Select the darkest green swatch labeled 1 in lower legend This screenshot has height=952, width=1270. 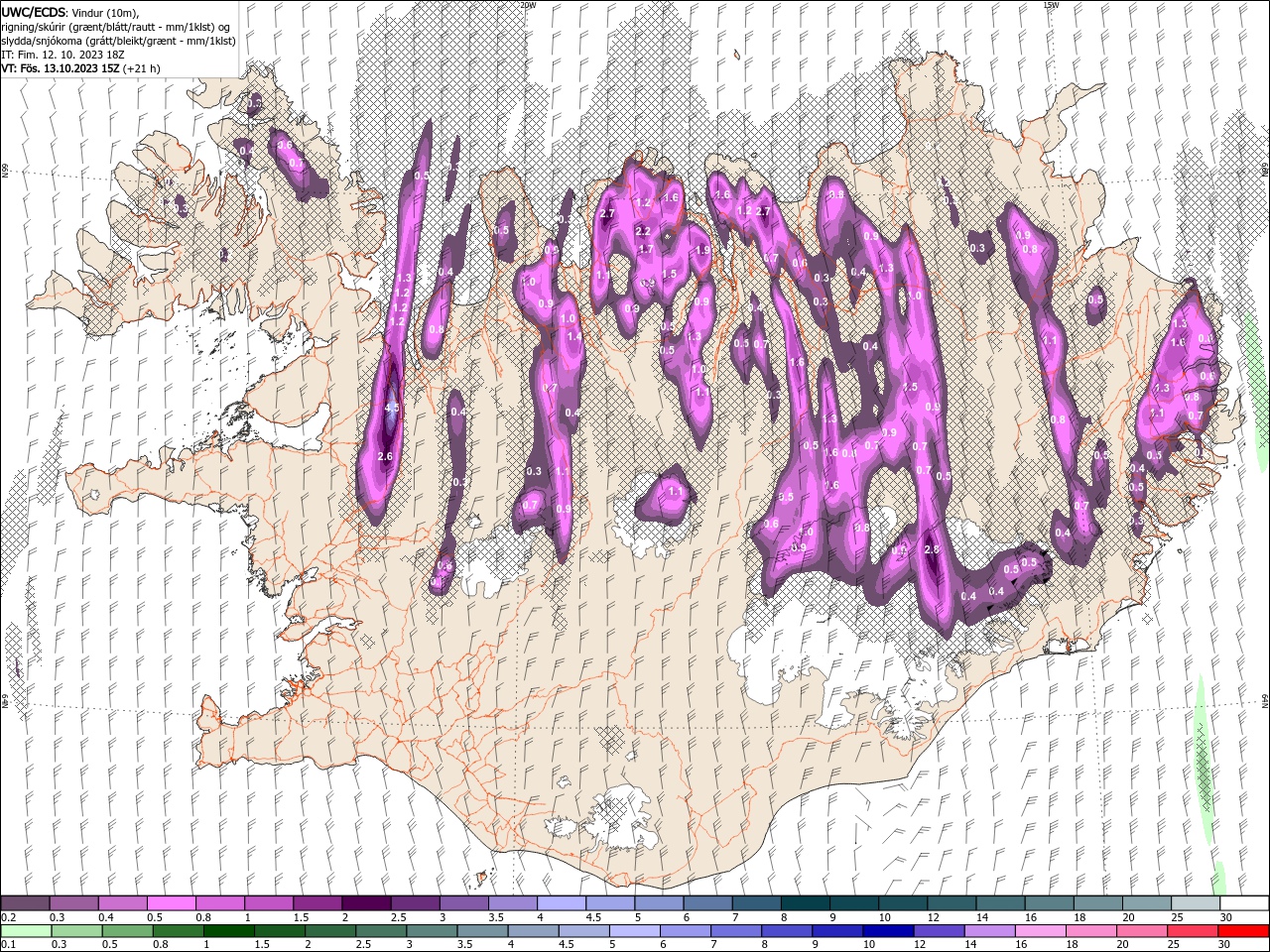229,931
